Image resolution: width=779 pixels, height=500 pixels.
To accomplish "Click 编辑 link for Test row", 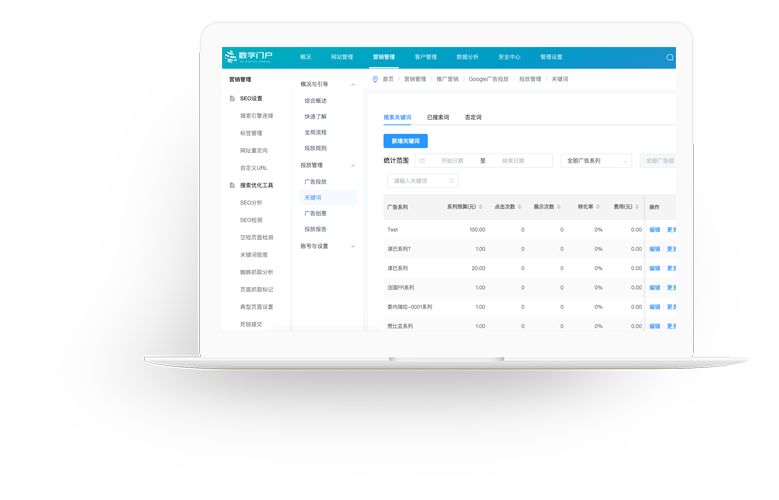I will click(x=654, y=229).
